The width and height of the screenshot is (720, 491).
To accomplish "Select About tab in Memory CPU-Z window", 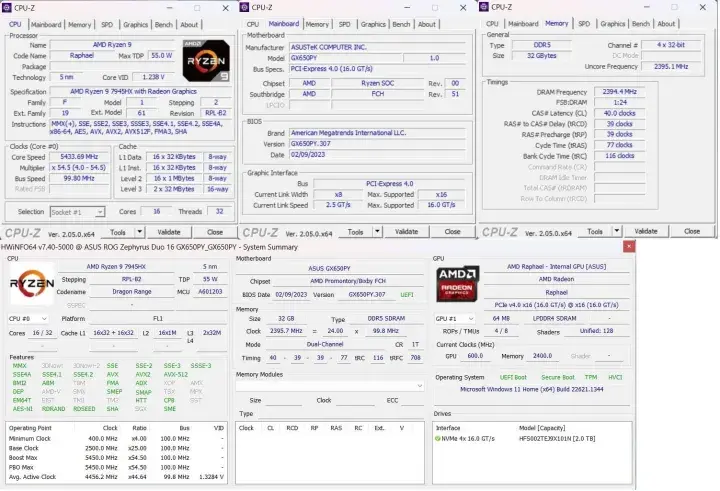I will click(666, 23).
